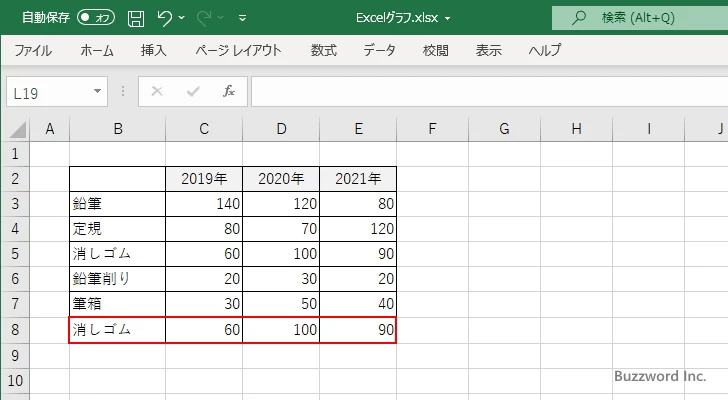
Task: Open the ヘルプ tab
Action: (x=545, y=50)
